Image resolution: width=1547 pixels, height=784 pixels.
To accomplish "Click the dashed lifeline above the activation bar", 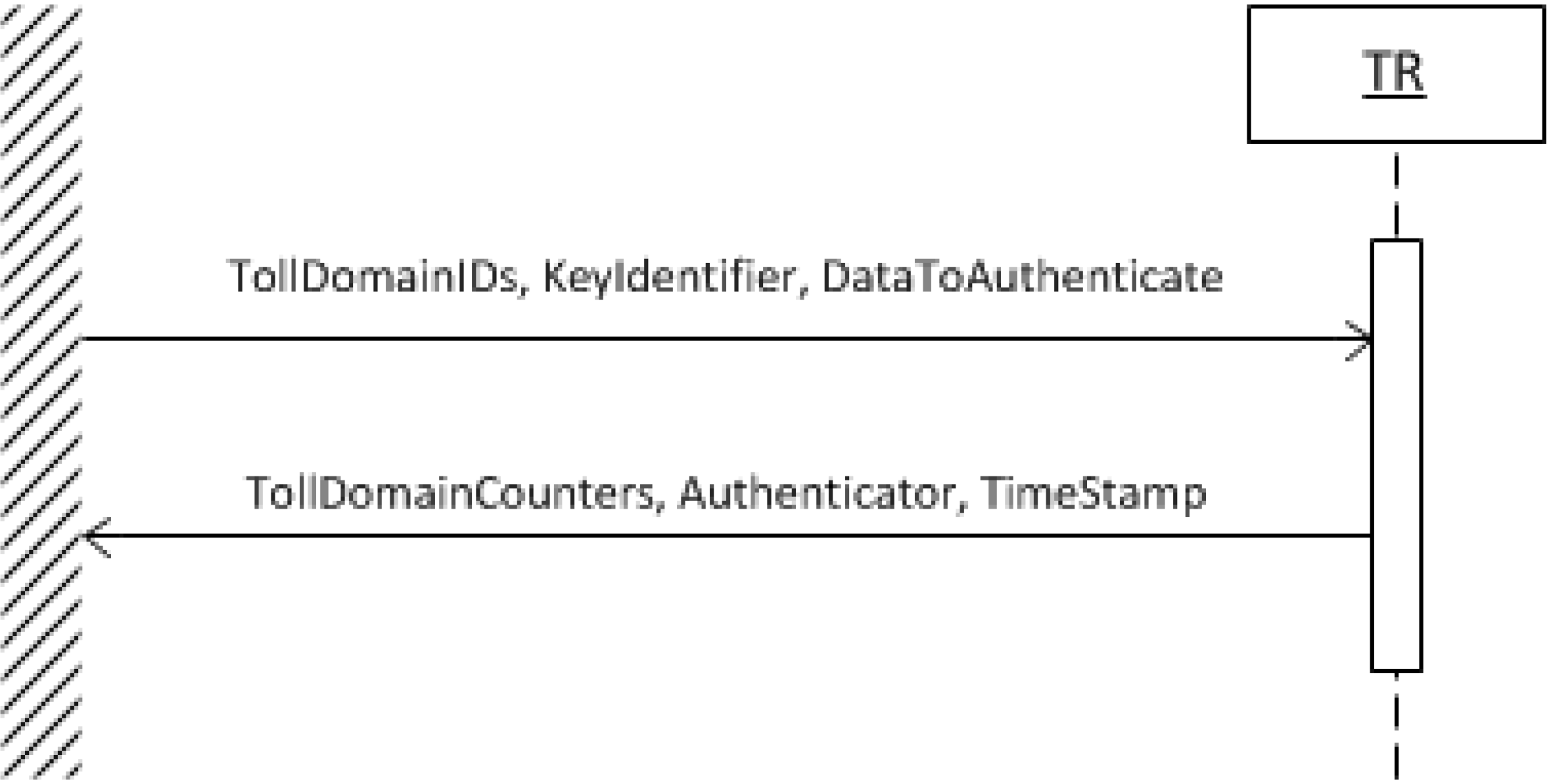I will click(x=1396, y=195).
